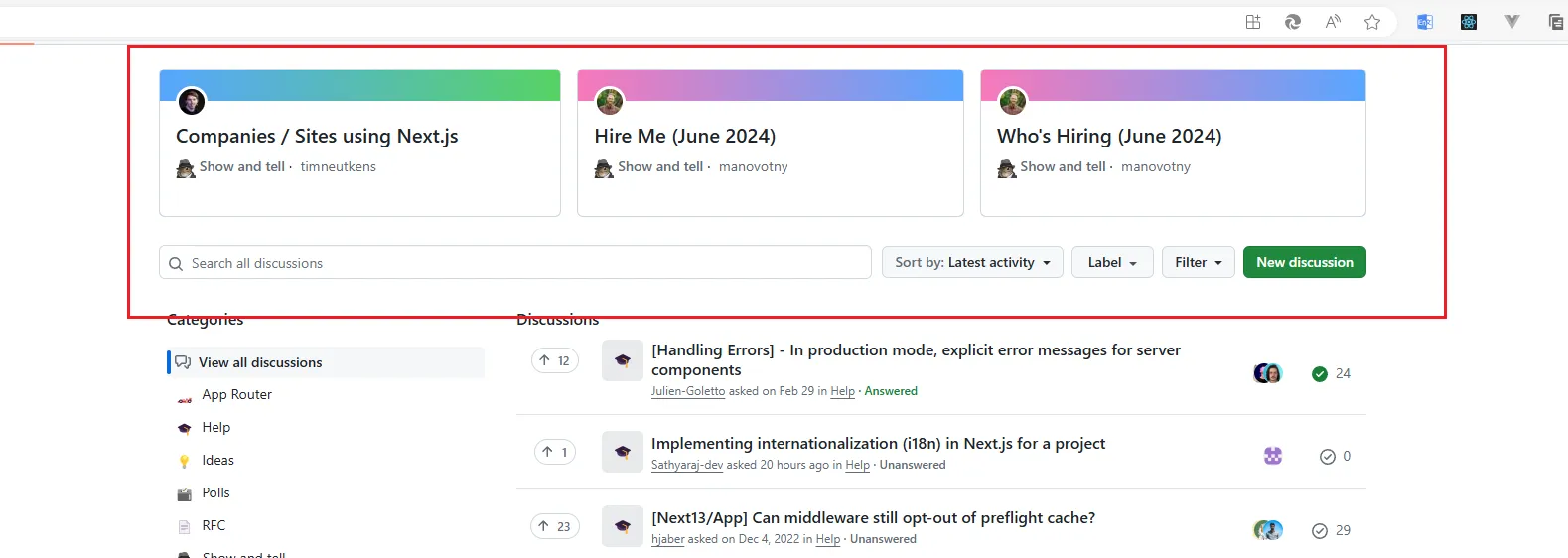
Task: Open the Vue devtools extension icon
Action: coord(1512,22)
